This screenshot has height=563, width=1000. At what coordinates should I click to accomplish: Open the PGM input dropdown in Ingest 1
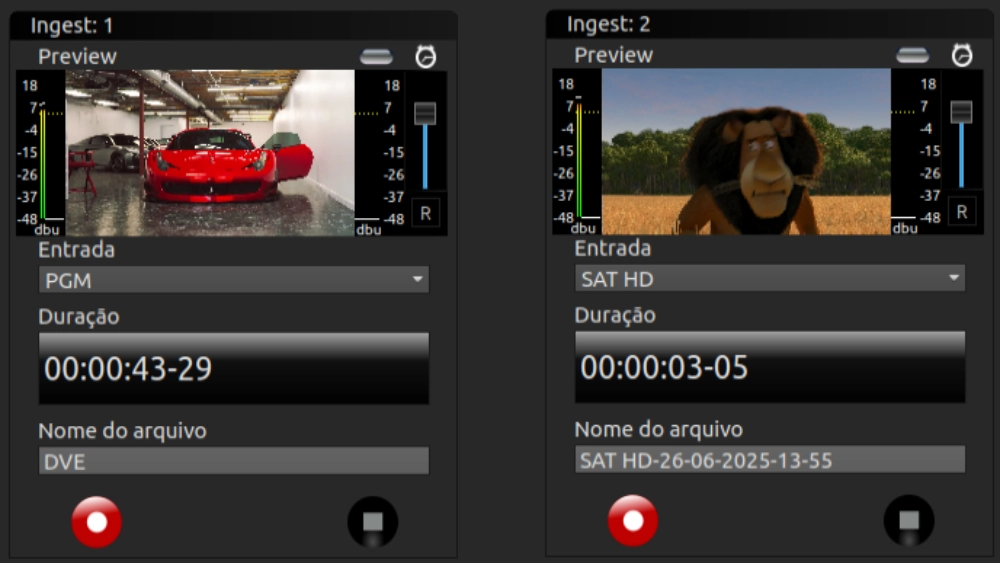[233, 280]
